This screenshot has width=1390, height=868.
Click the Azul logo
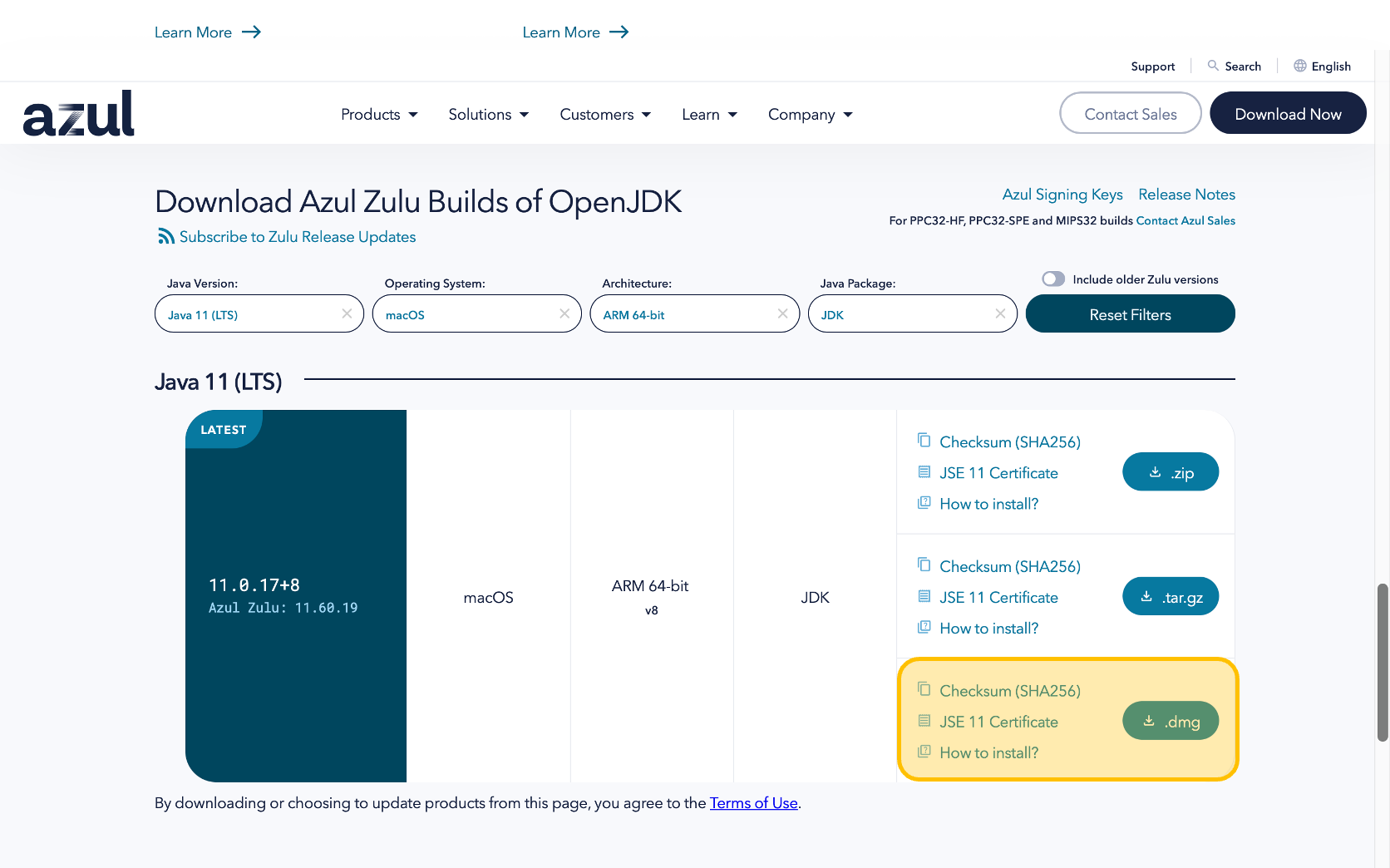coord(79,113)
